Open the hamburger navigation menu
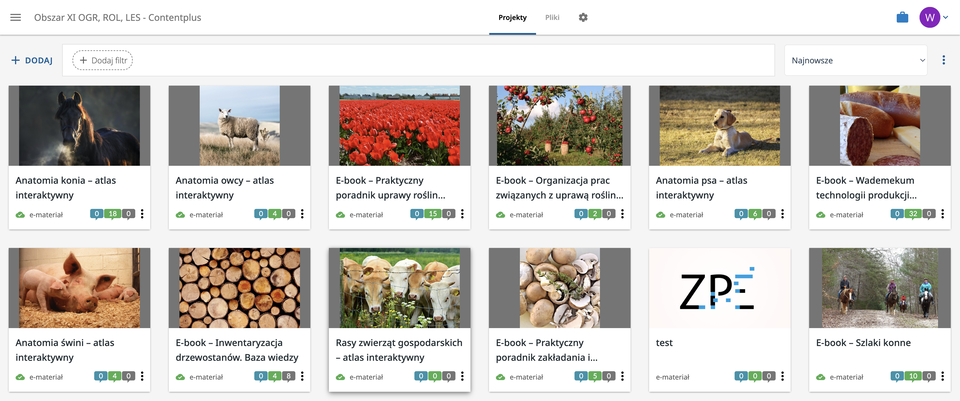960x401 pixels. click(x=15, y=18)
